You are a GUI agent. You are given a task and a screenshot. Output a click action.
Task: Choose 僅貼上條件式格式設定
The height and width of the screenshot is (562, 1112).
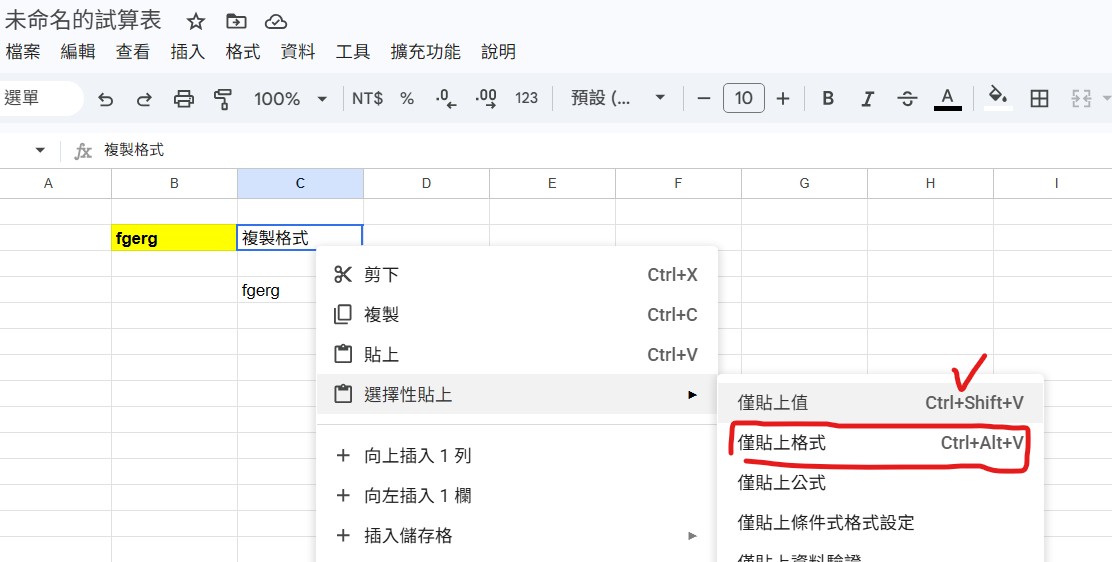point(880,523)
